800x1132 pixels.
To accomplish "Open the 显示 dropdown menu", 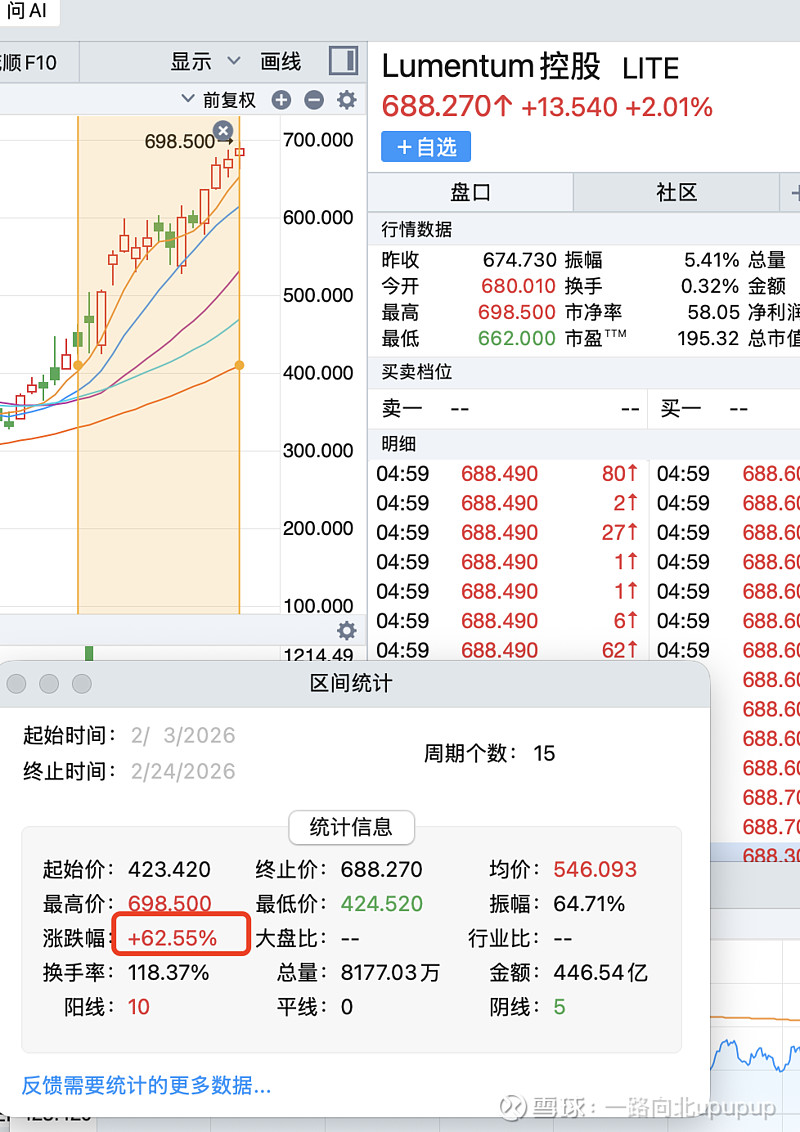I will 205,62.
